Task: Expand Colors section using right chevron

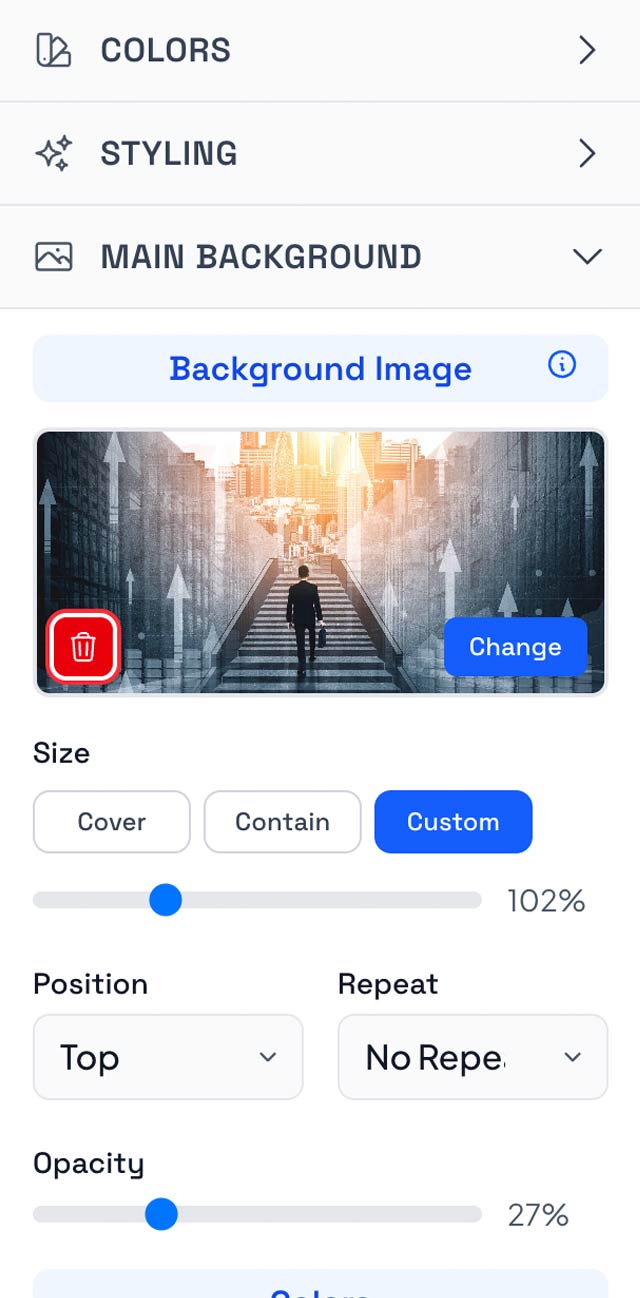Action: [x=587, y=50]
